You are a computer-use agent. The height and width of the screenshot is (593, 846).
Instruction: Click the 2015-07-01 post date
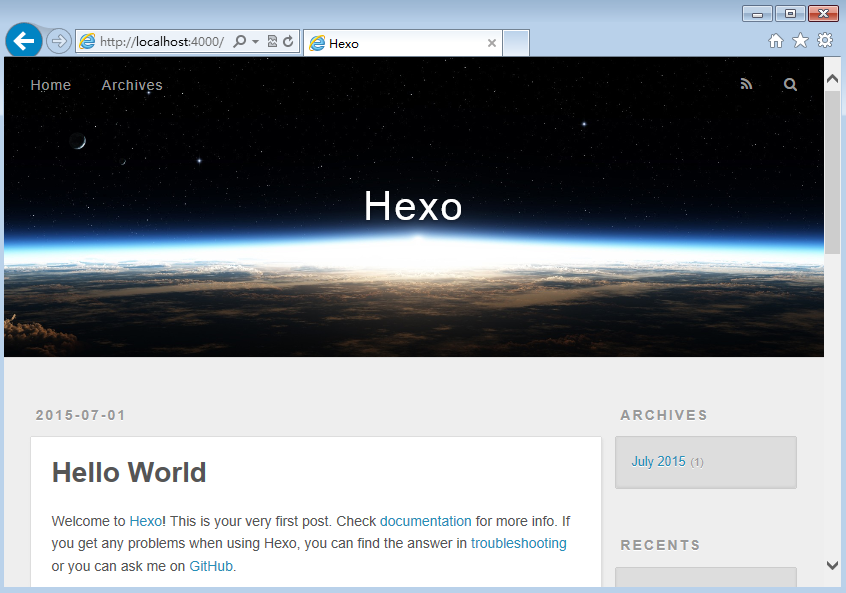pos(80,415)
